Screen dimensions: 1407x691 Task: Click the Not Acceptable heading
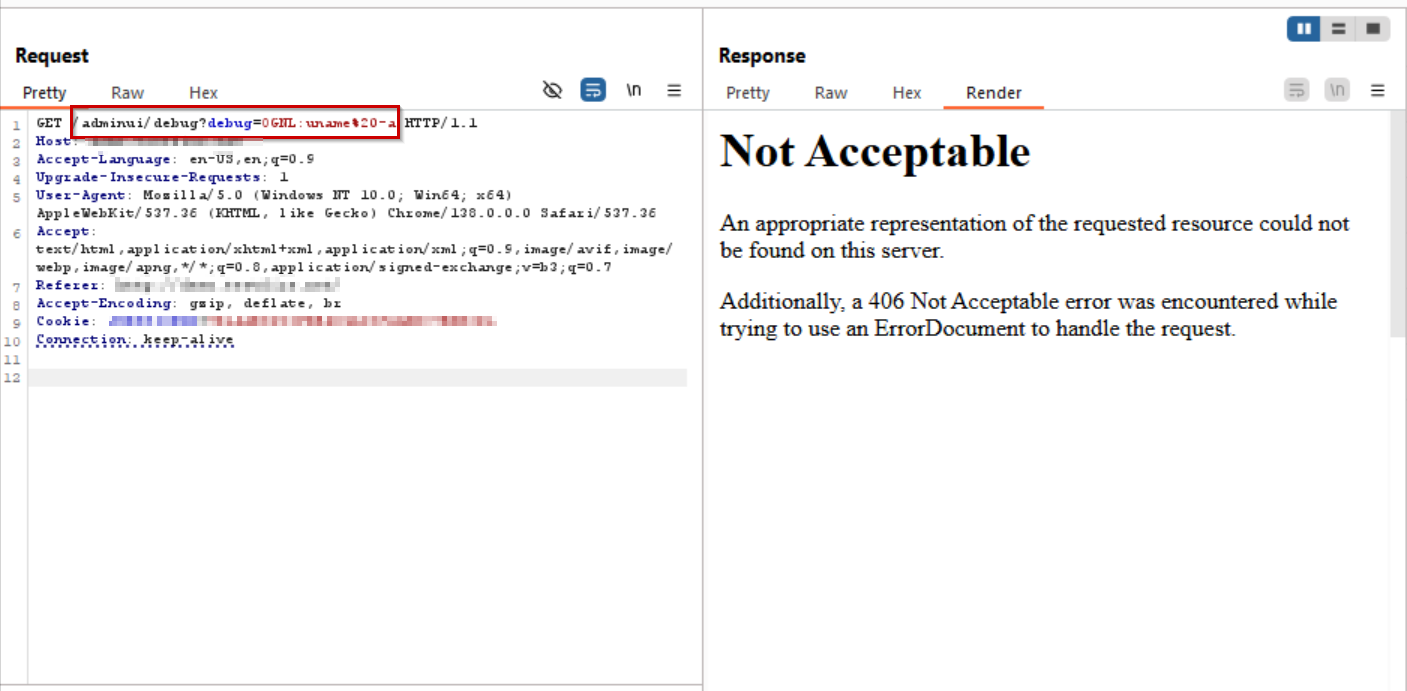(875, 151)
